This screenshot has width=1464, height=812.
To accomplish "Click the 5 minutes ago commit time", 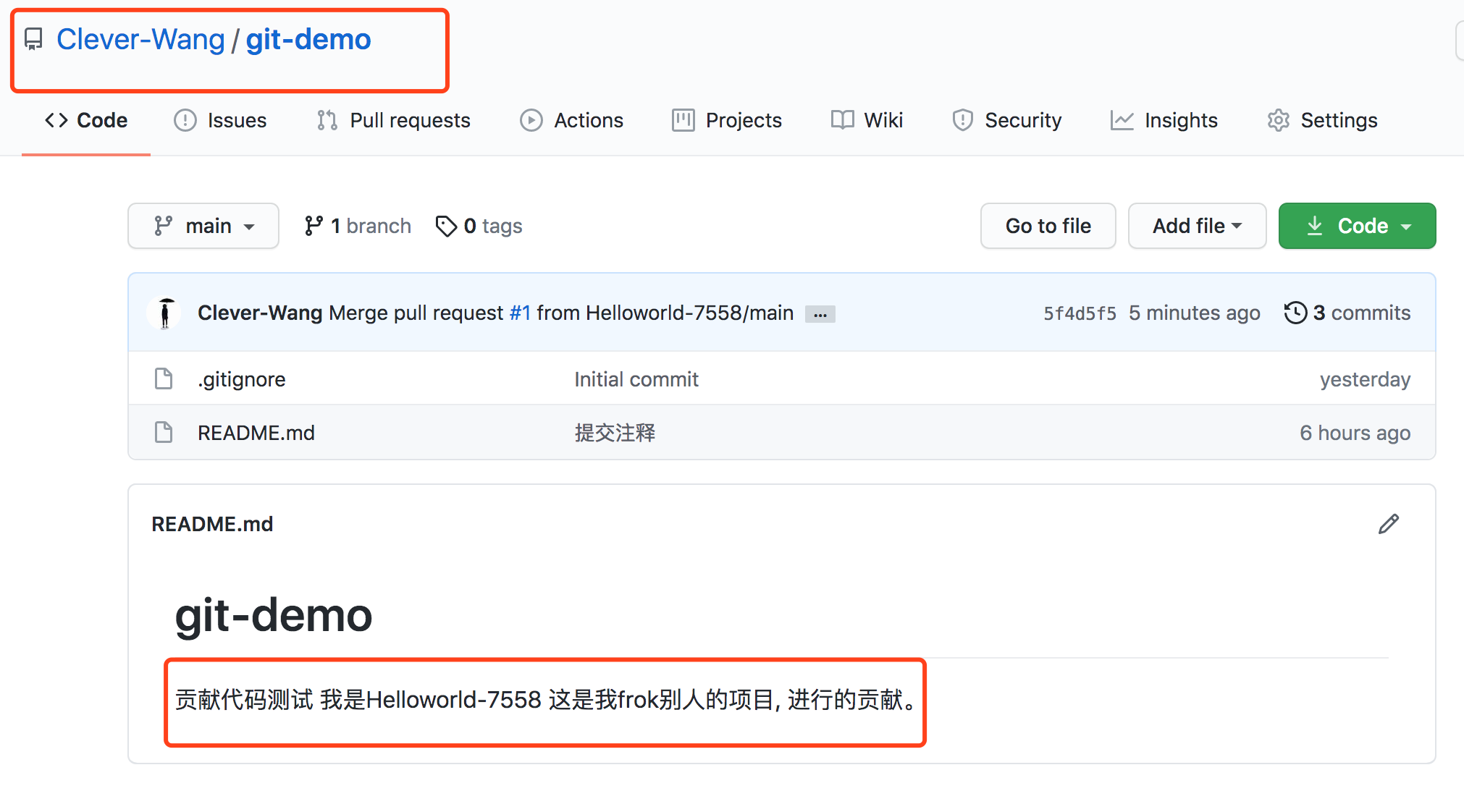I will click(1194, 313).
